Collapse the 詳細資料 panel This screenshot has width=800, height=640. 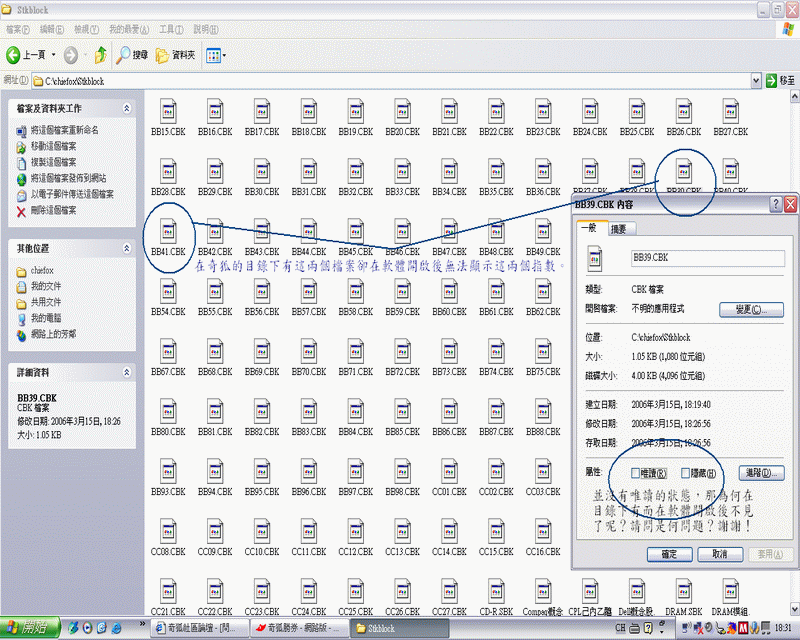click(126, 371)
